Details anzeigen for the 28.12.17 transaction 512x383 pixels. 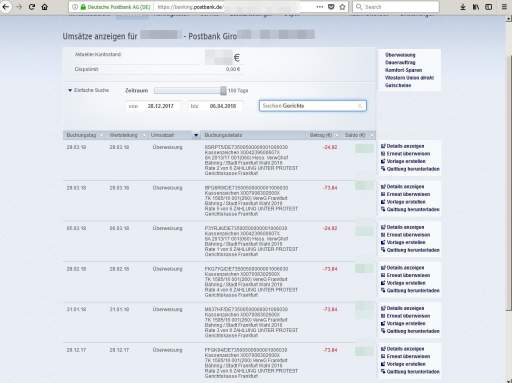402,349
